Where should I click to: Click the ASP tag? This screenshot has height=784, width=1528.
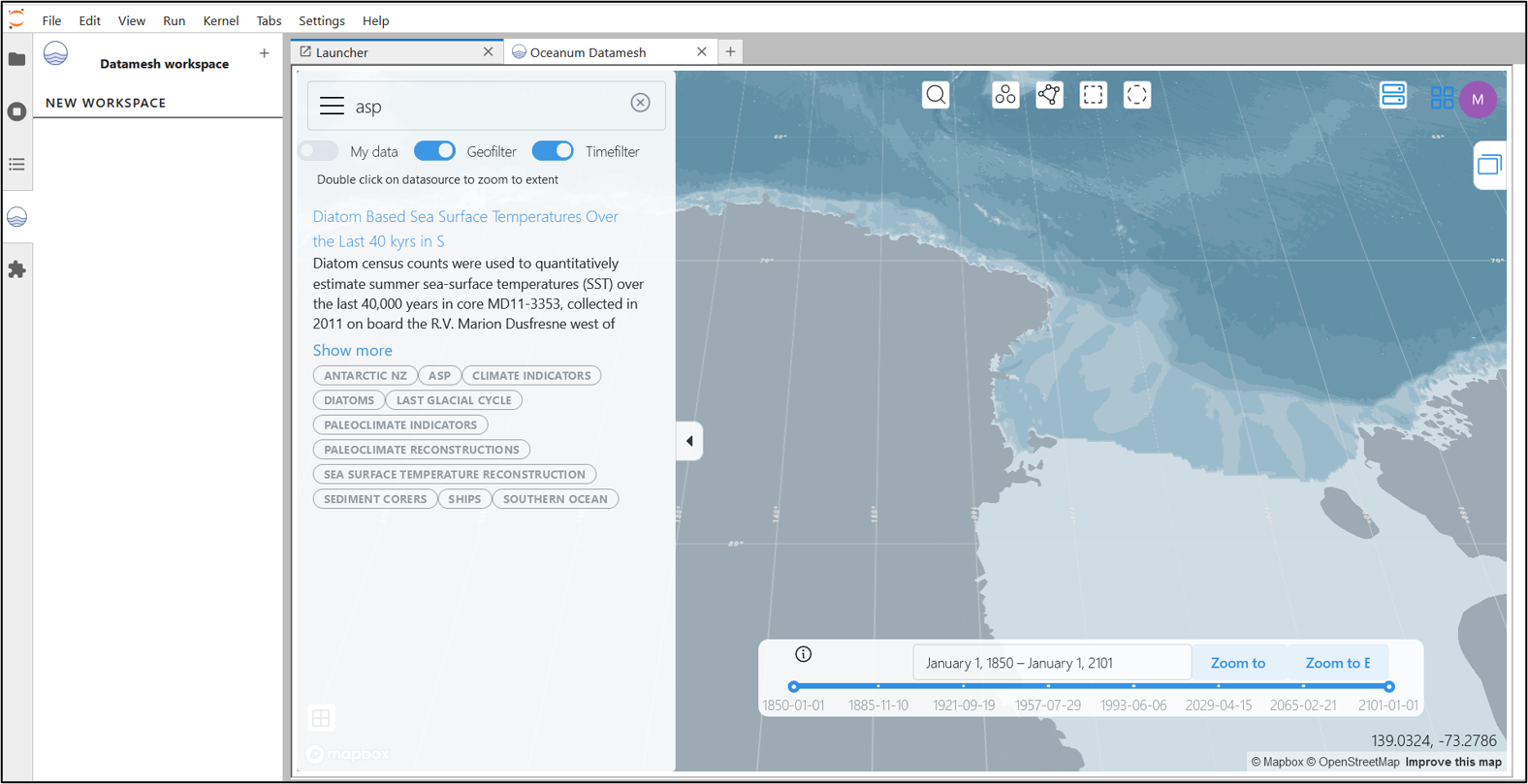pos(439,375)
